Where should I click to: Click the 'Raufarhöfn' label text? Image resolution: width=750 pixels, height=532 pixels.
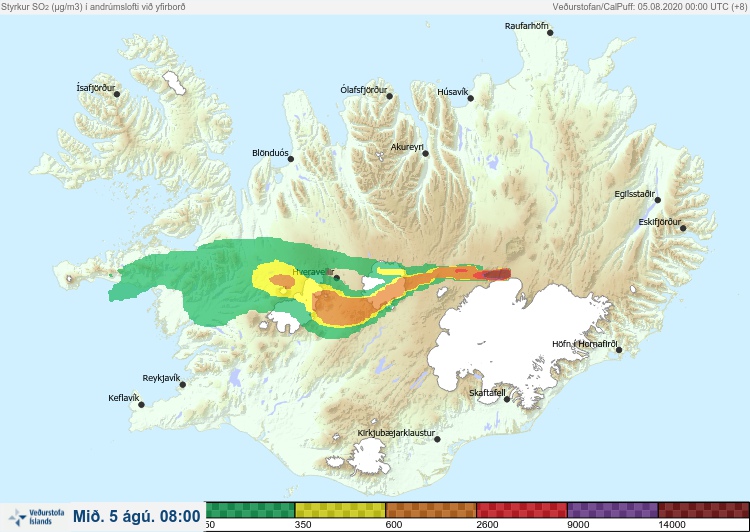click(527, 26)
